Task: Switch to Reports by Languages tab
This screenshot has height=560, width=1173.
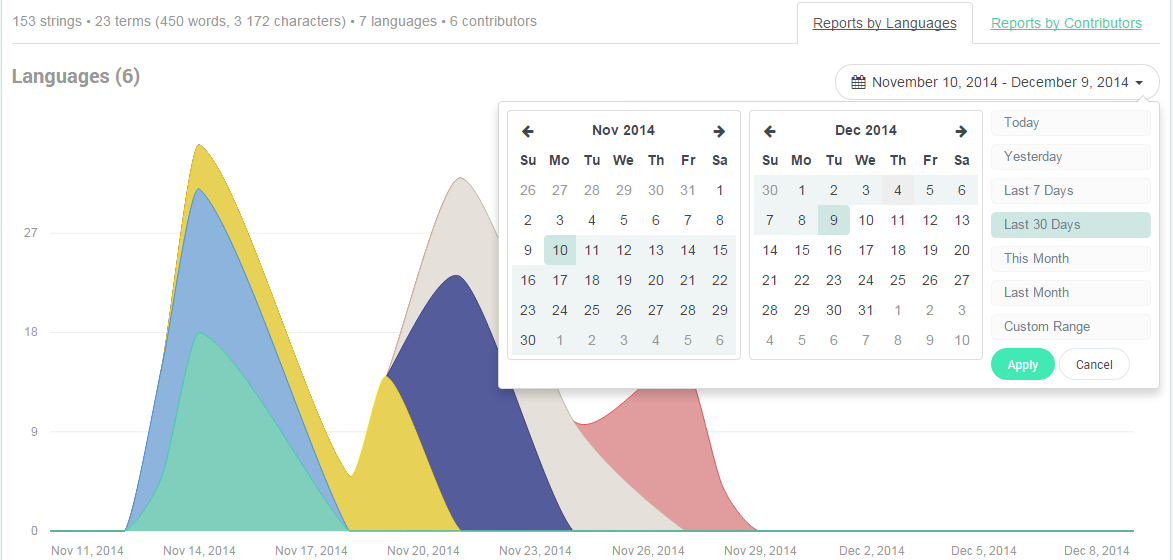Action: (x=884, y=23)
